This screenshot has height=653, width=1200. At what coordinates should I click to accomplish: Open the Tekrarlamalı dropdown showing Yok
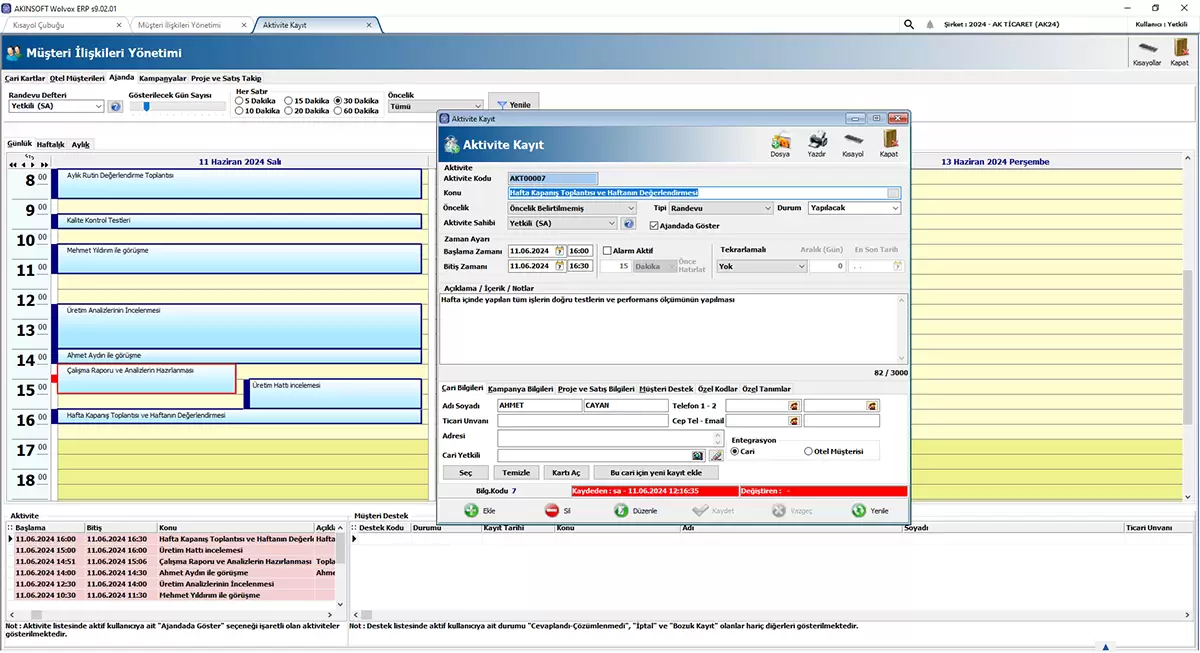pyautogui.click(x=761, y=267)
